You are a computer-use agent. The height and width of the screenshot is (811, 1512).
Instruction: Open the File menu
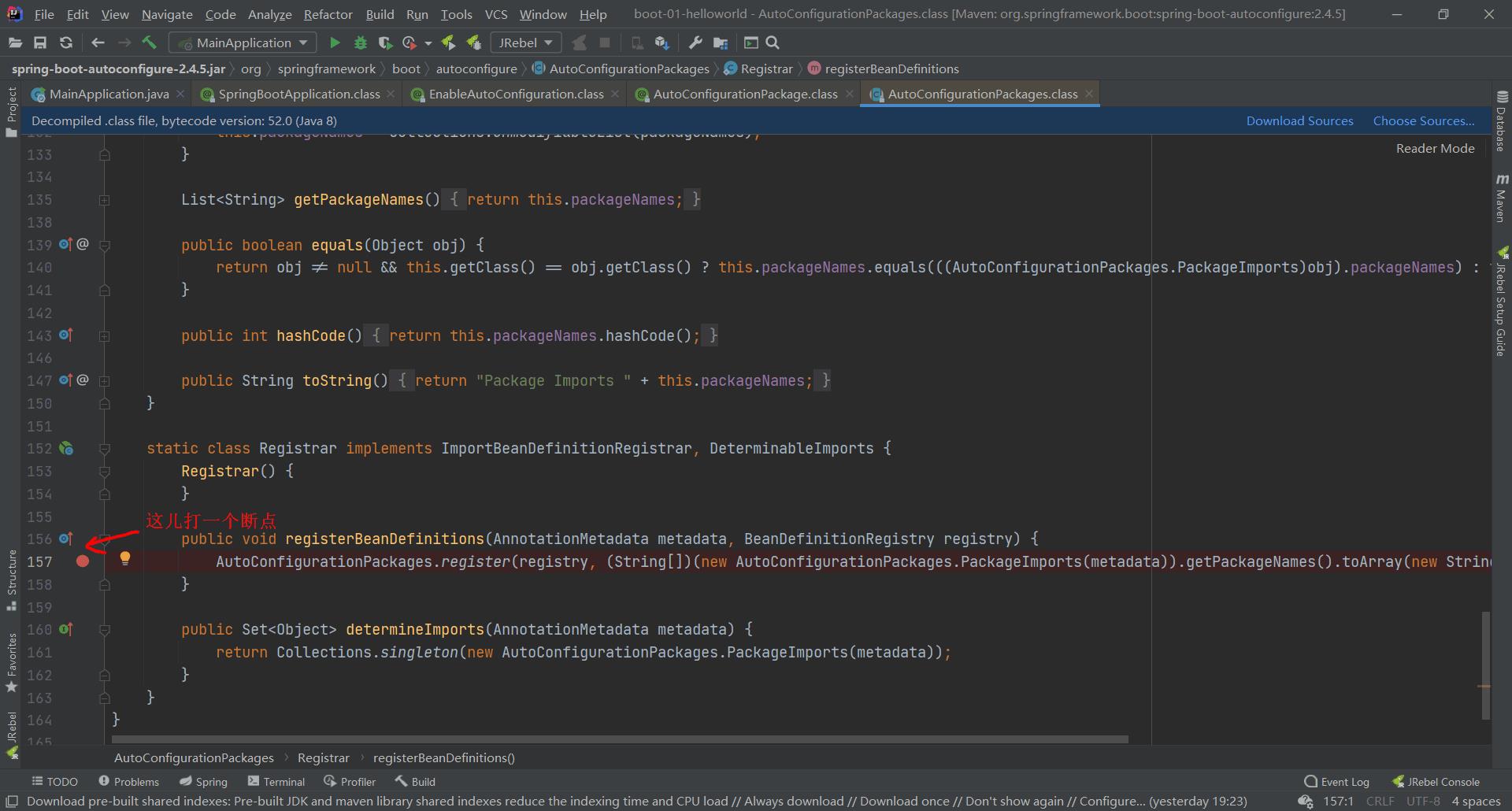pyautogui.click(x=44, y=14)
